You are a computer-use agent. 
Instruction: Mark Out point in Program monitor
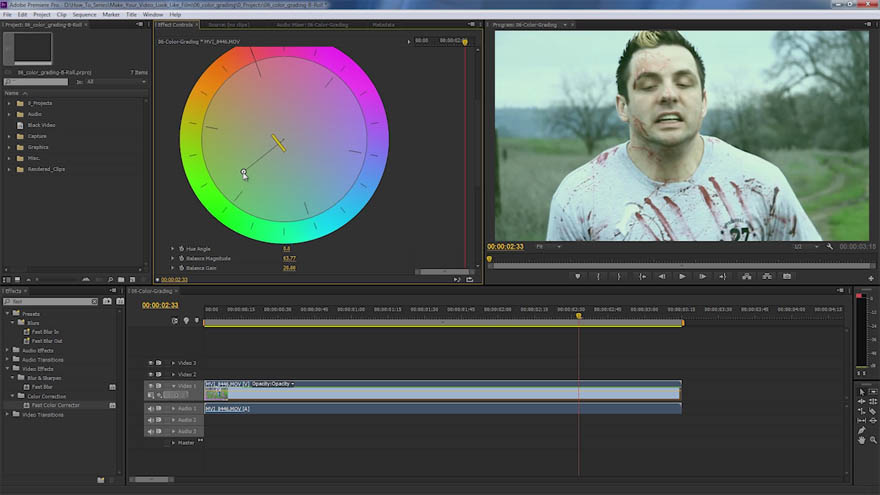618,276
